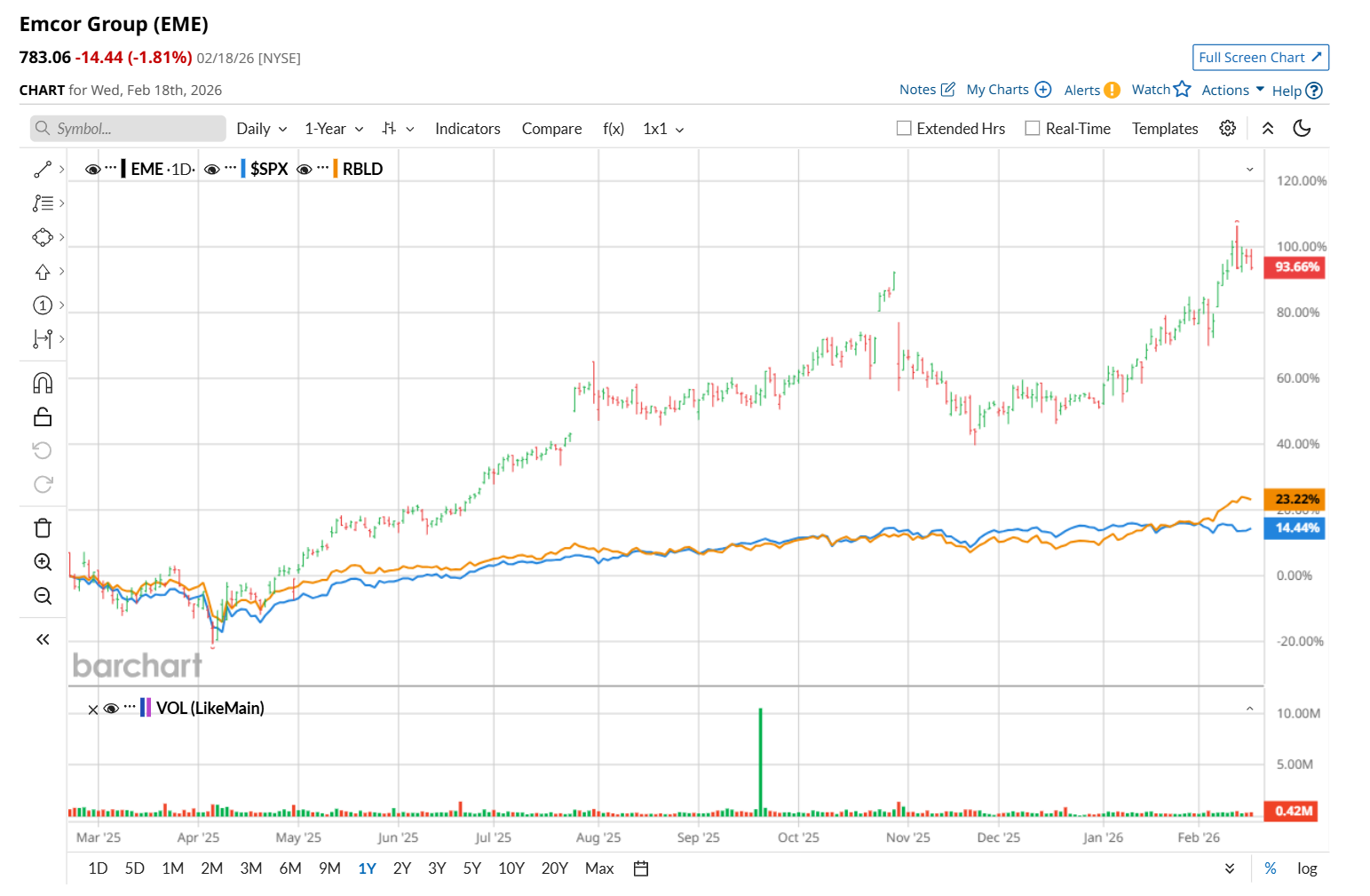The width and height of the screenshot is (1370, 896).
Task: Click the trash delete drawings icon
Action: pos(43,528)
